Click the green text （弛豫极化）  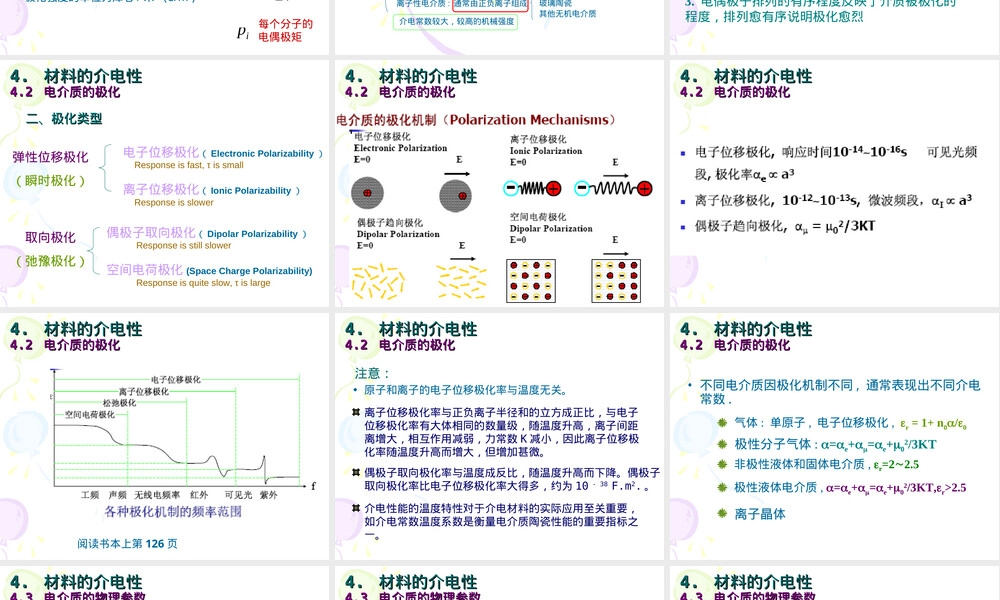coord(50,261)
